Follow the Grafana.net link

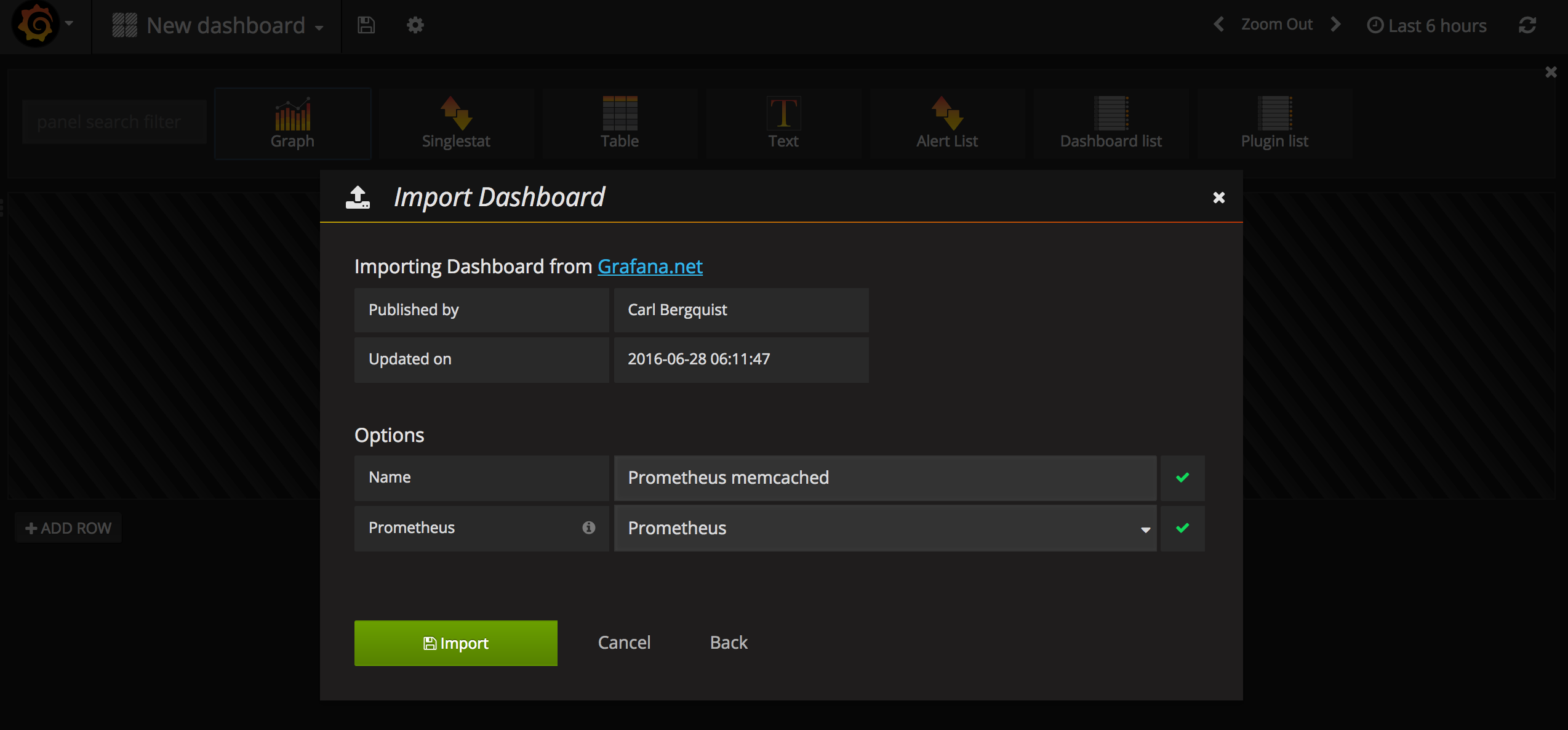pyautogui.click(x=650, y=267)
